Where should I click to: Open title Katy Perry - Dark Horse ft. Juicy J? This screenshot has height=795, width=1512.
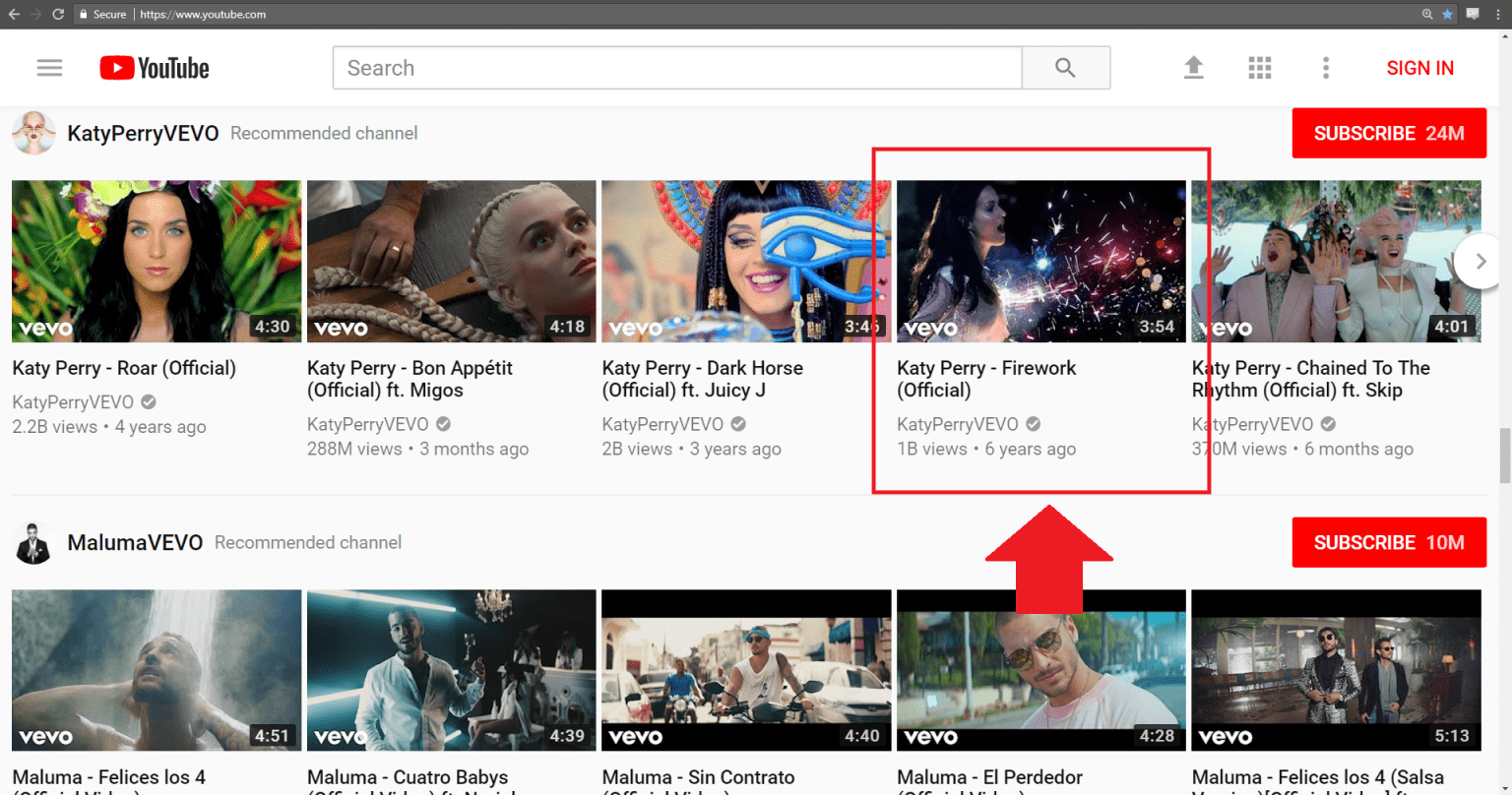point(703,379)
